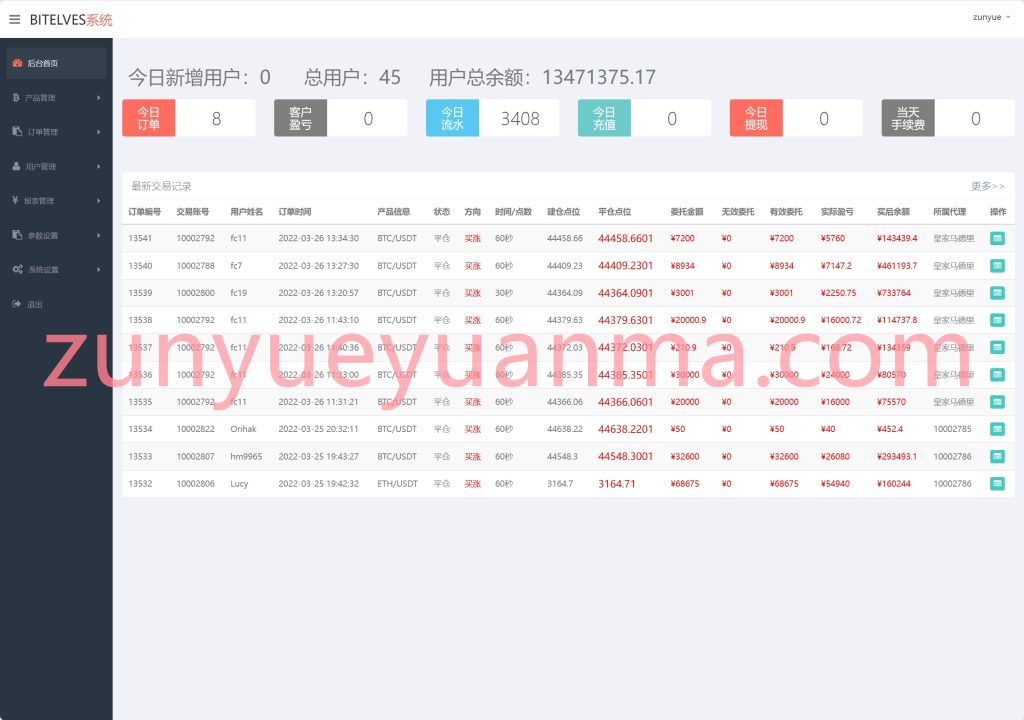The image size is (1024, 720).
Task: Open the detail icon for order 13532
Action: point(997,483)
